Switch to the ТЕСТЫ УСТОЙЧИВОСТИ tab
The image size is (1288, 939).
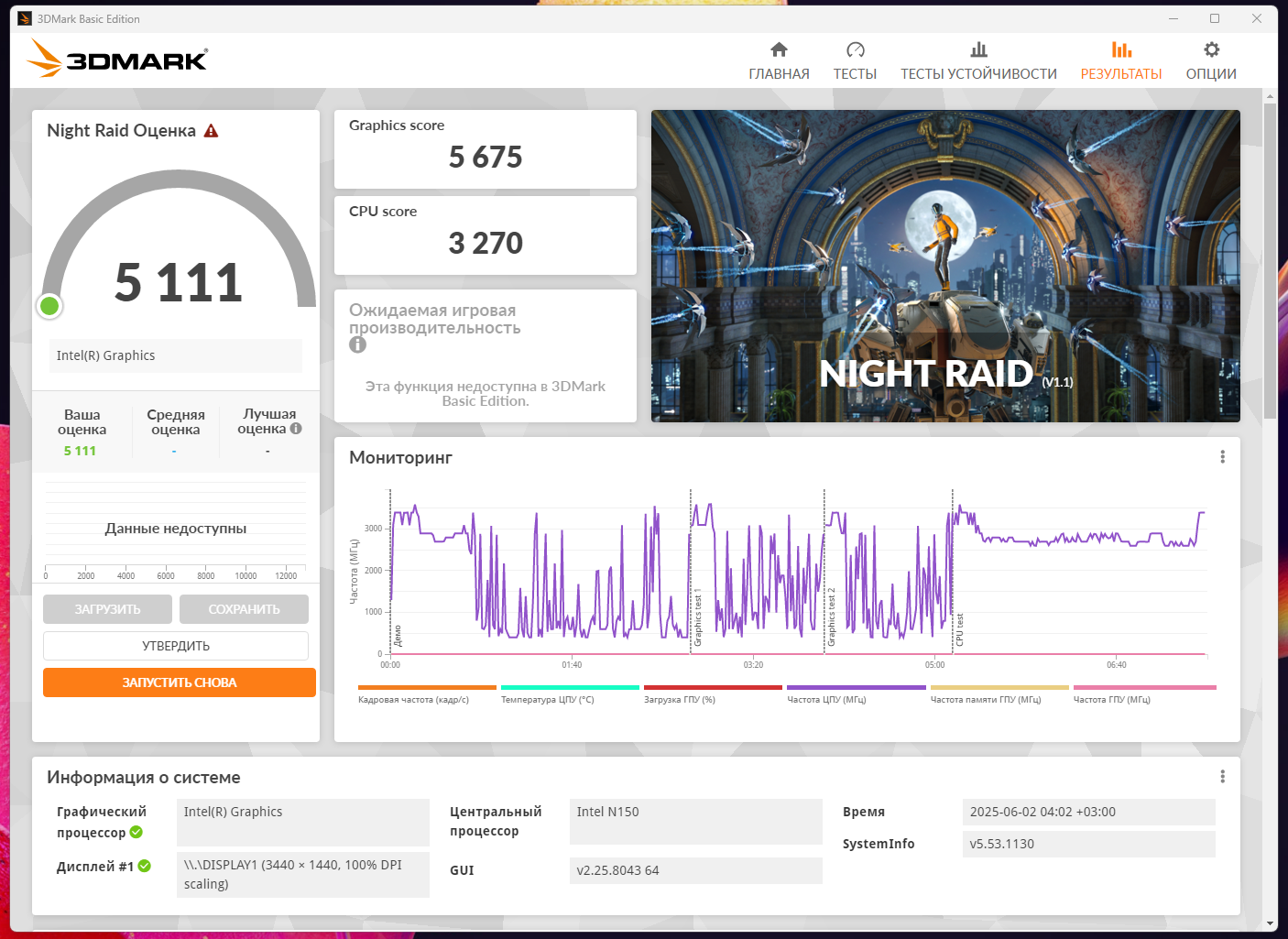pos(978,74)
